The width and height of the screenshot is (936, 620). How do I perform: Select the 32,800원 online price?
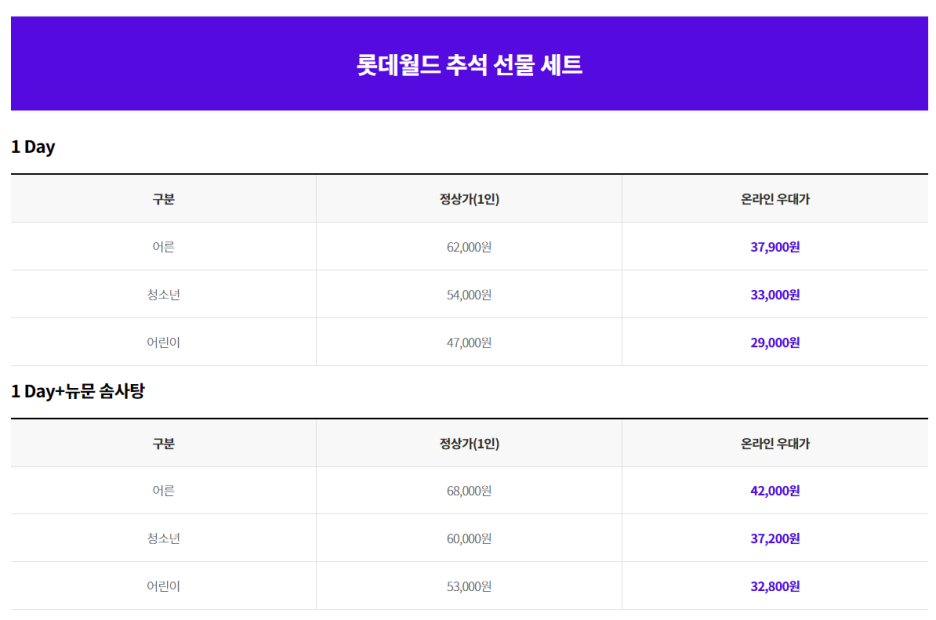(775, 586)
